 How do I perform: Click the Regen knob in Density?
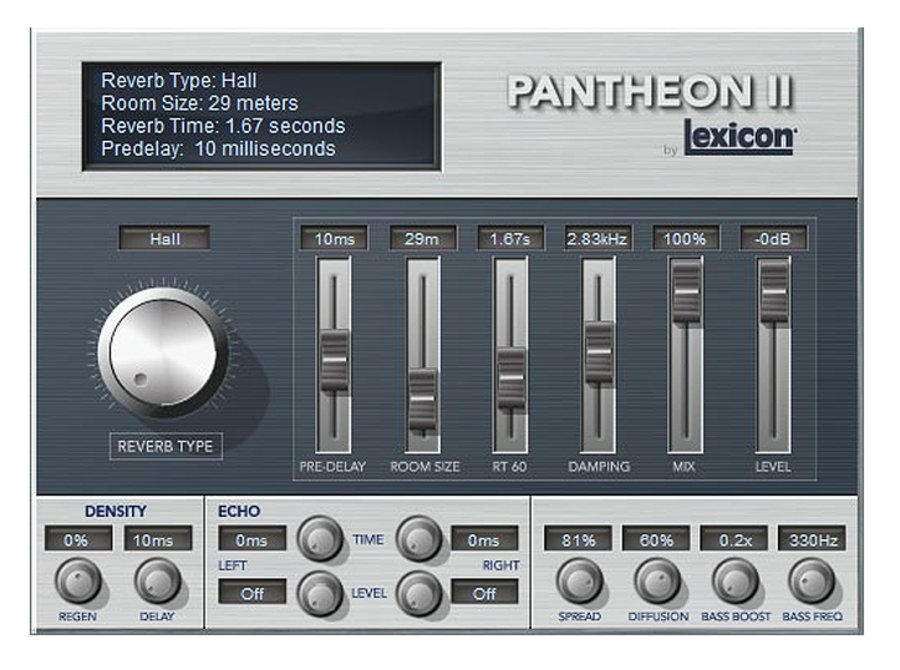tap(78, 581)
